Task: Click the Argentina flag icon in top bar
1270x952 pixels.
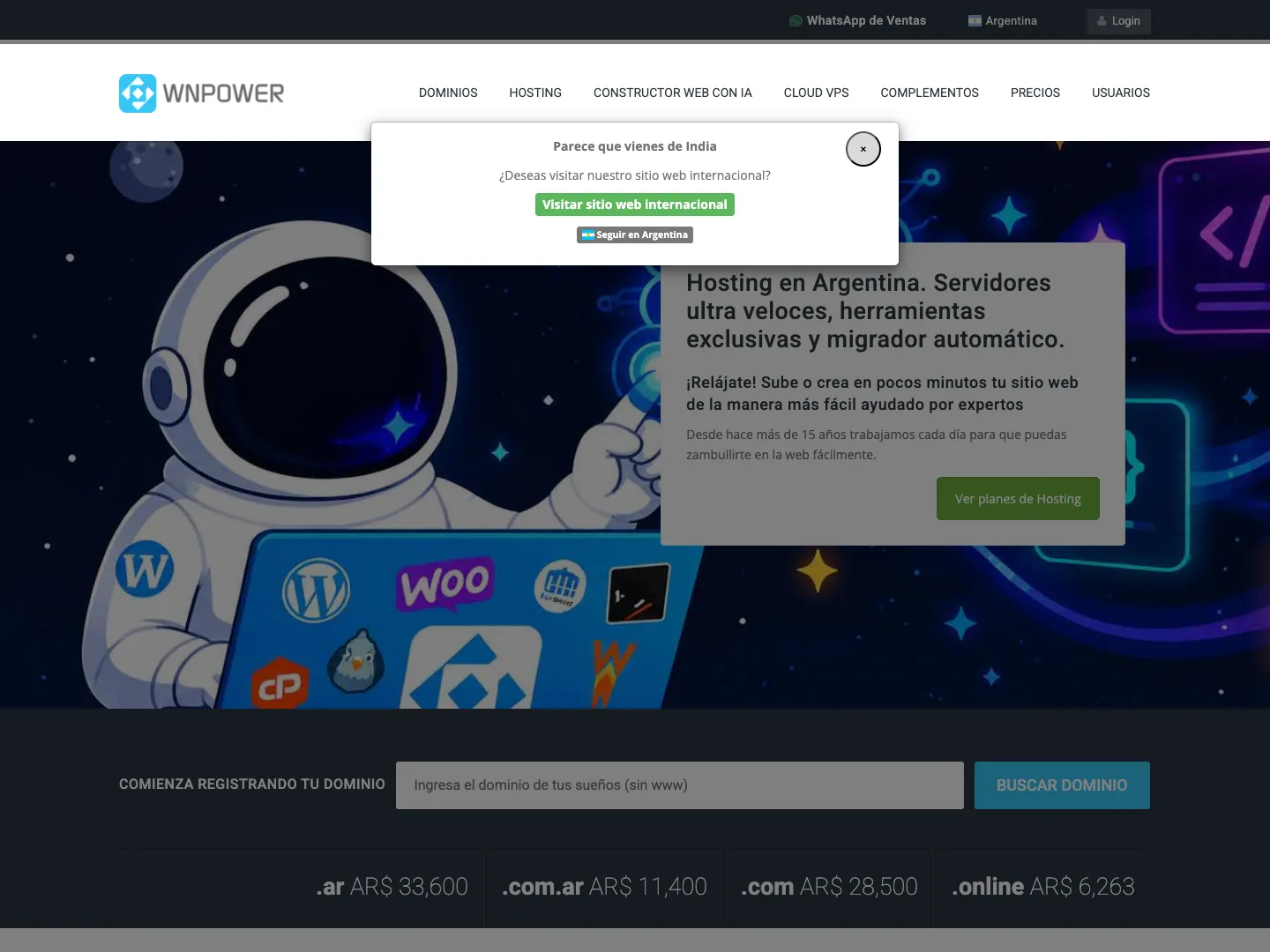Action: click(975, 21)
